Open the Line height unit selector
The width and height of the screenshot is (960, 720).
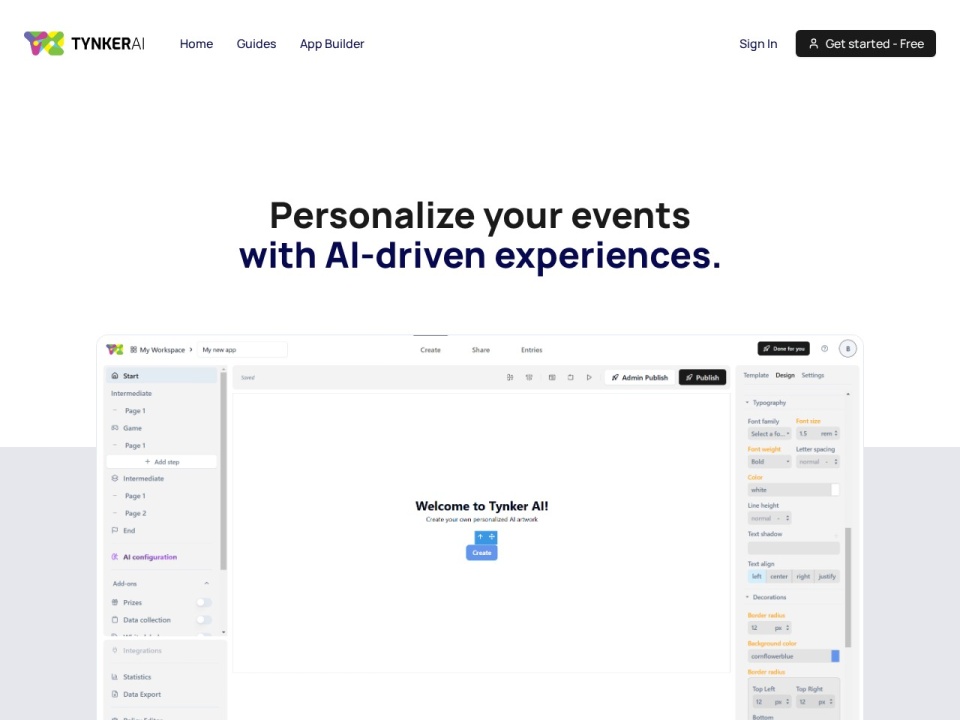783,518
